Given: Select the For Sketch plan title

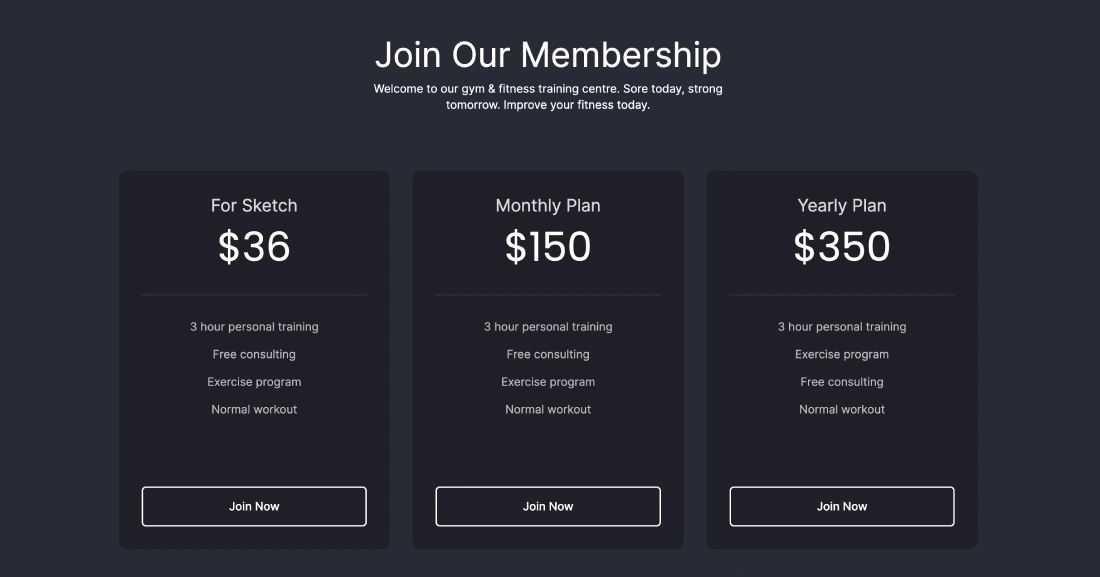Looking at the screenshot, I should click(254, 206).
